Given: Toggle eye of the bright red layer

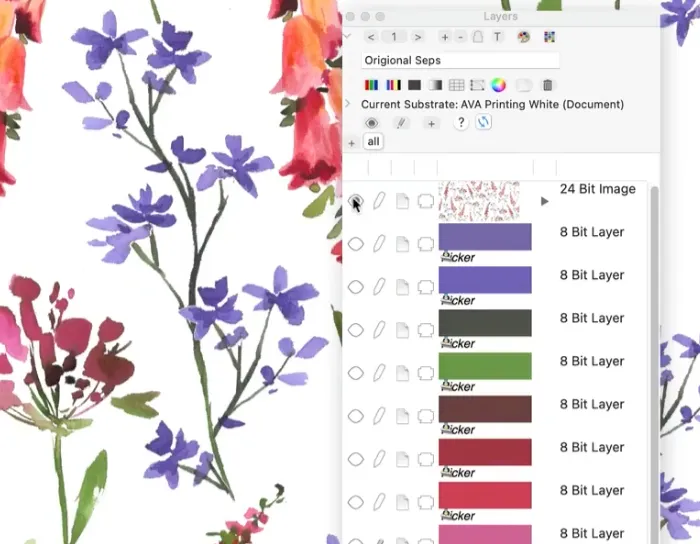Looking at the screenshot, I should 356,502.
